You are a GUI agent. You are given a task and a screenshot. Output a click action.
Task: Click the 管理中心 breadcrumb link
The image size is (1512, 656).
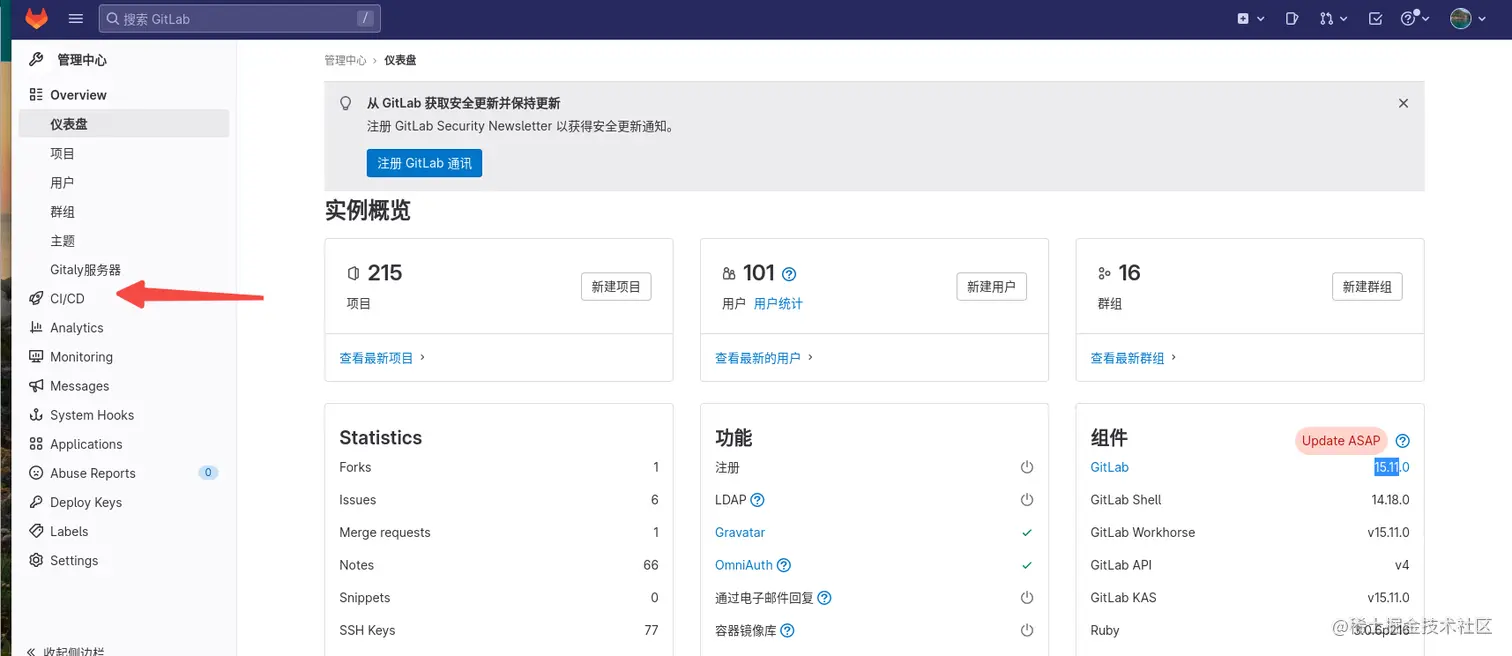[345, 60]
